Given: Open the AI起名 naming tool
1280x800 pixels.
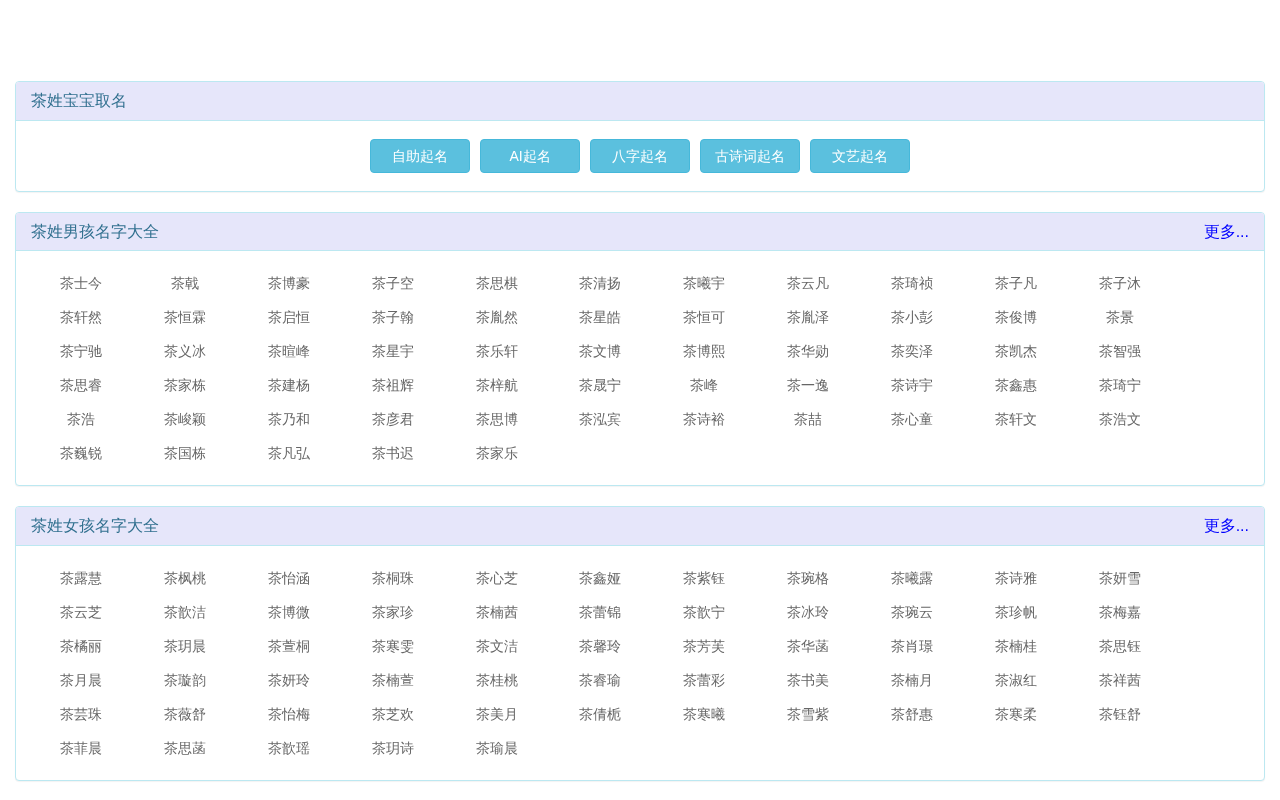Looking at the screenshot, I should [x=530, y=156].
